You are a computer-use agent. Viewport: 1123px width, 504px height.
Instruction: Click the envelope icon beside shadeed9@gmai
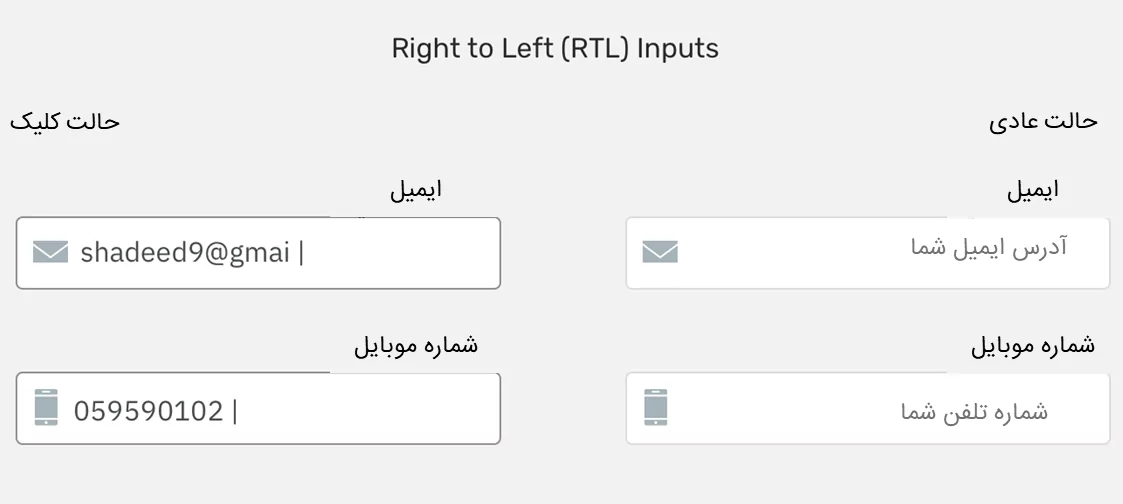50,252
